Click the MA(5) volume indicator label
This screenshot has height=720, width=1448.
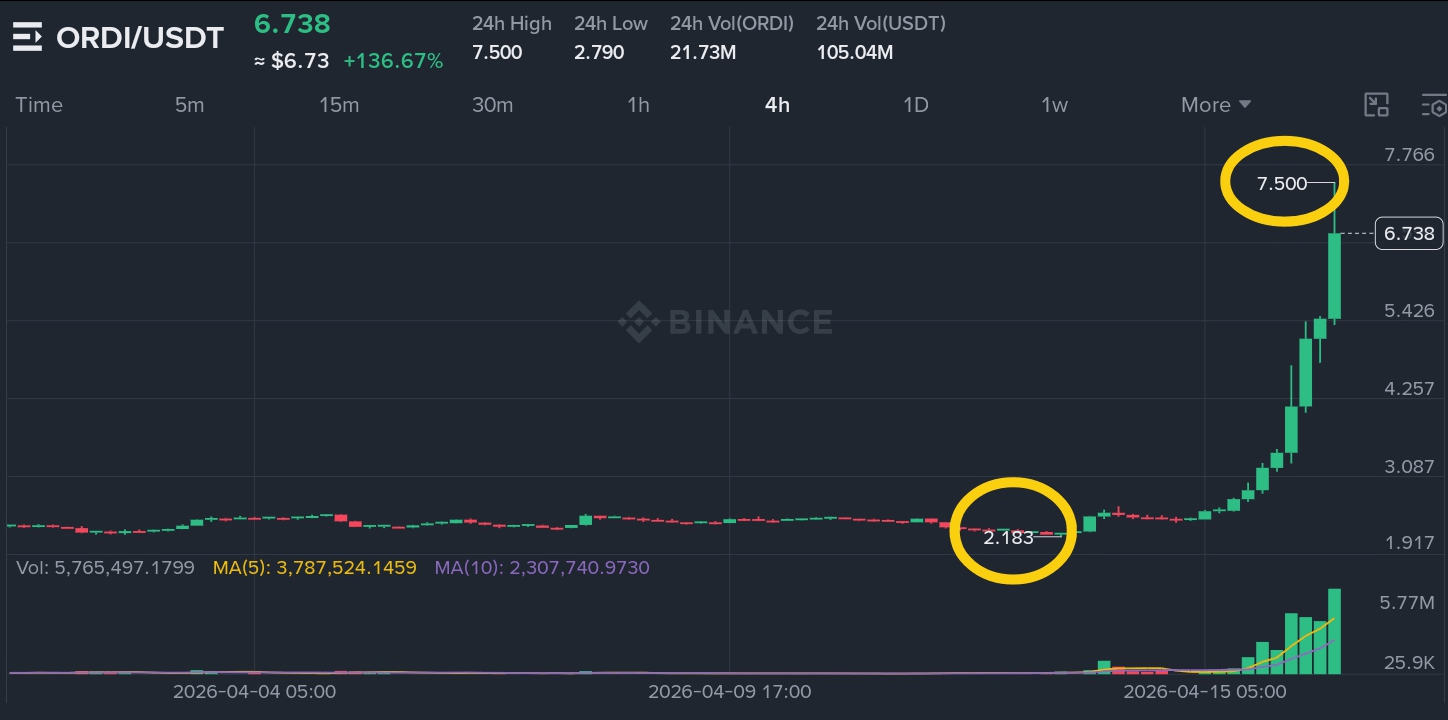point(314,568)
